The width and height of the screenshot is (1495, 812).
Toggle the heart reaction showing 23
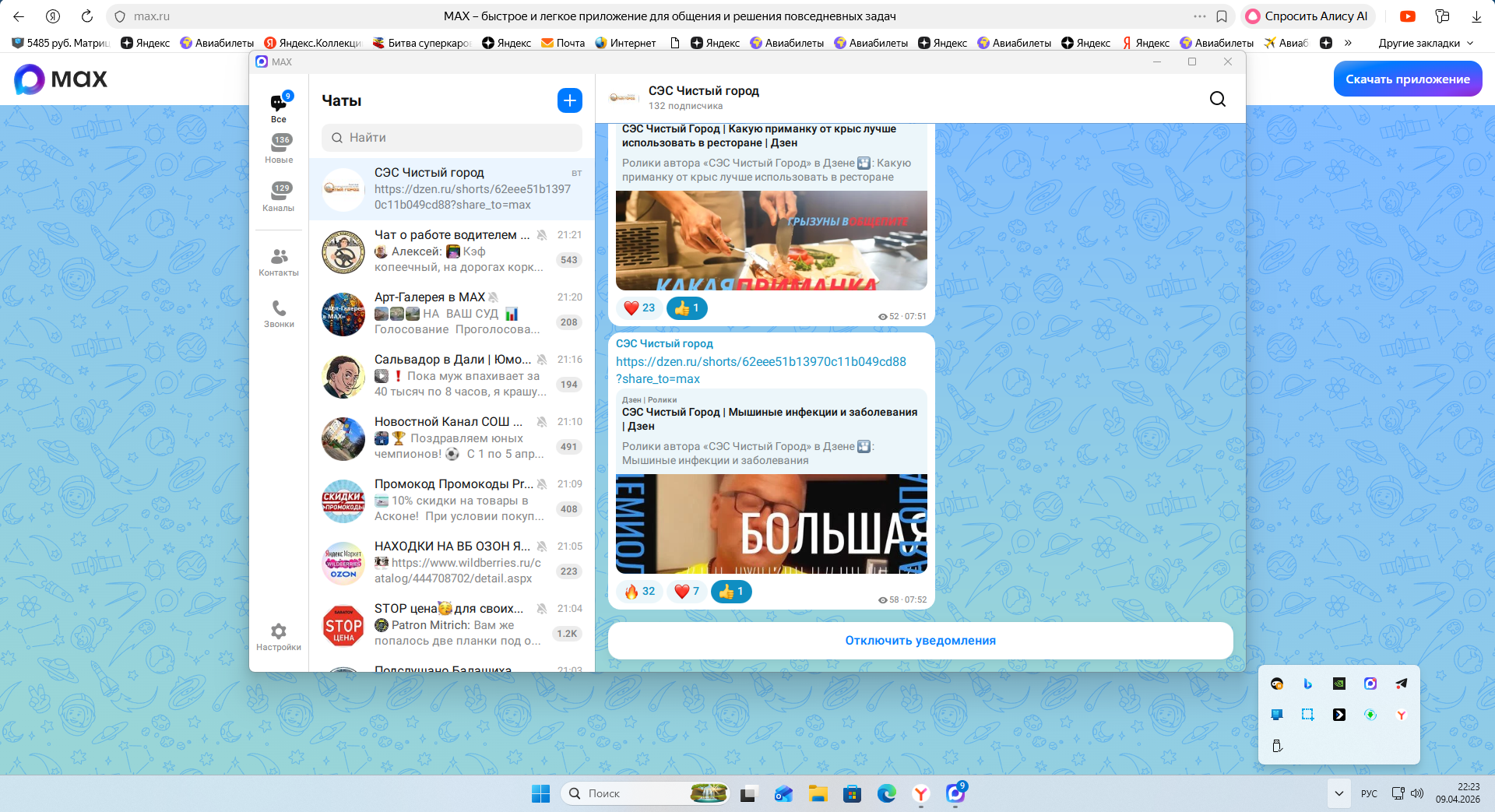(x=639, y=308)
